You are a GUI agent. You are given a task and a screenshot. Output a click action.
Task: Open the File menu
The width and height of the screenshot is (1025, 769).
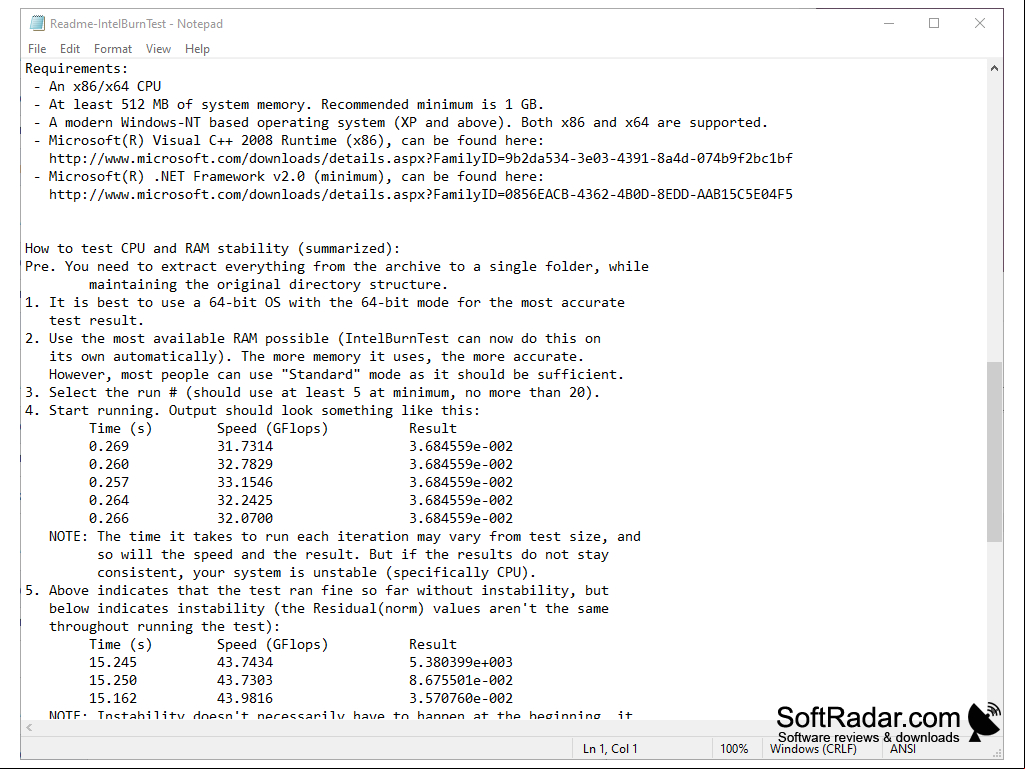pos(37,49)
